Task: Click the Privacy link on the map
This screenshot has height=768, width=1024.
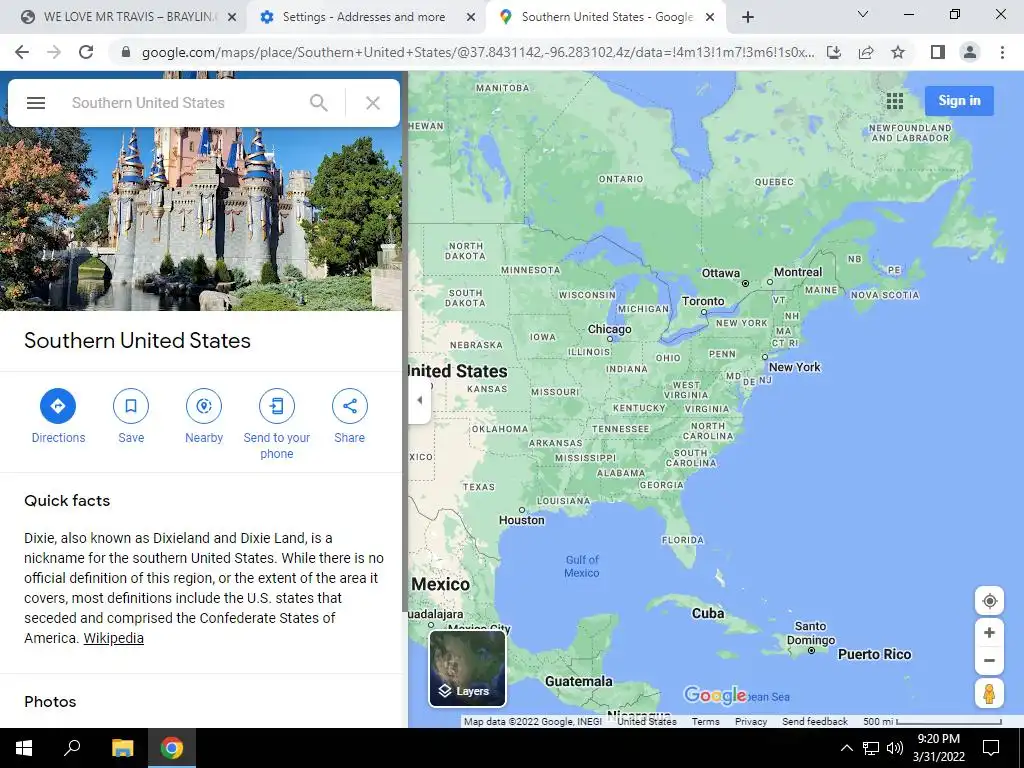Action: click(x=751, y=722)
